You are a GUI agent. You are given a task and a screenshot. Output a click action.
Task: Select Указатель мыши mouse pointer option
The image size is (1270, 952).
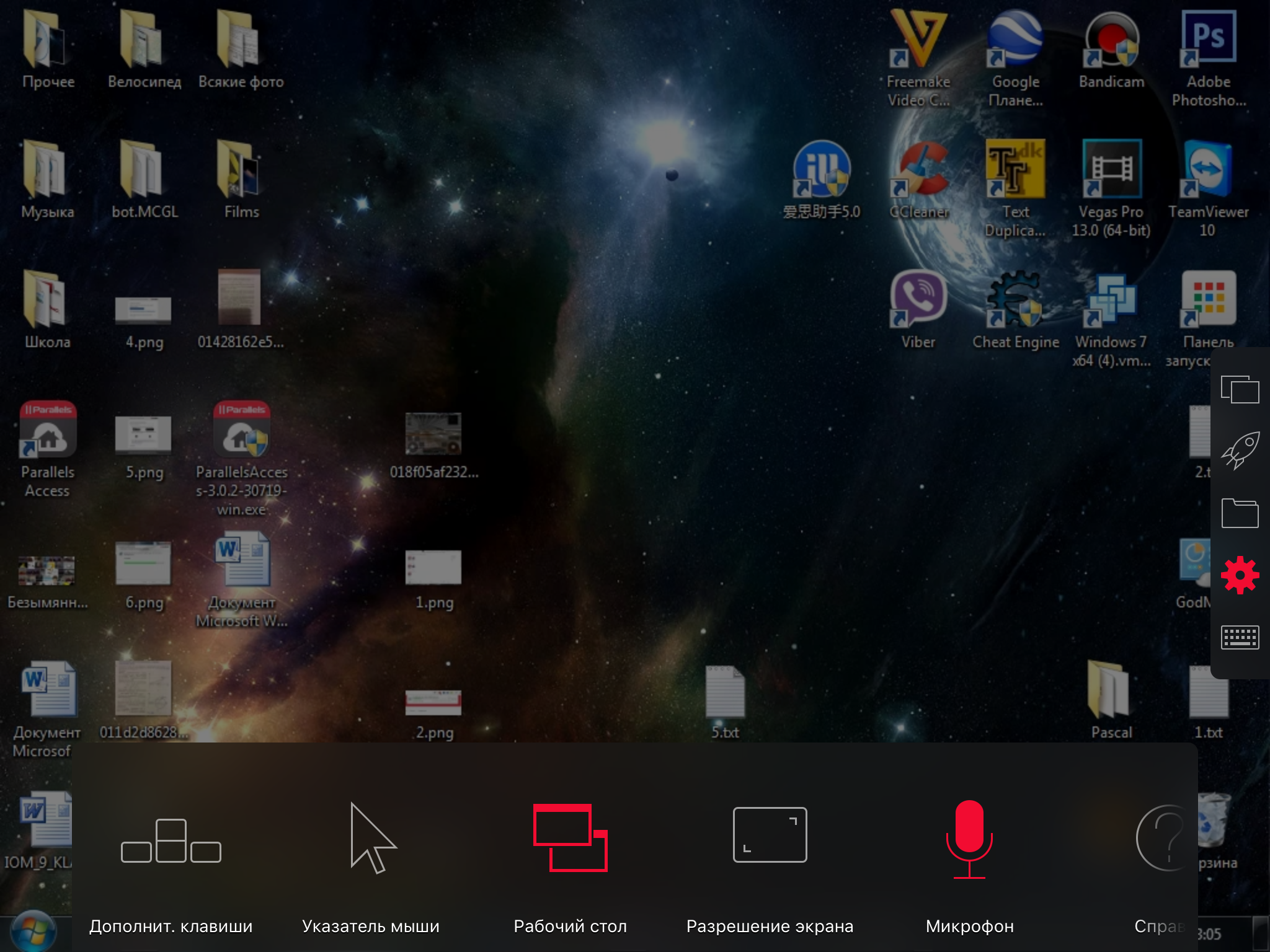371,838
